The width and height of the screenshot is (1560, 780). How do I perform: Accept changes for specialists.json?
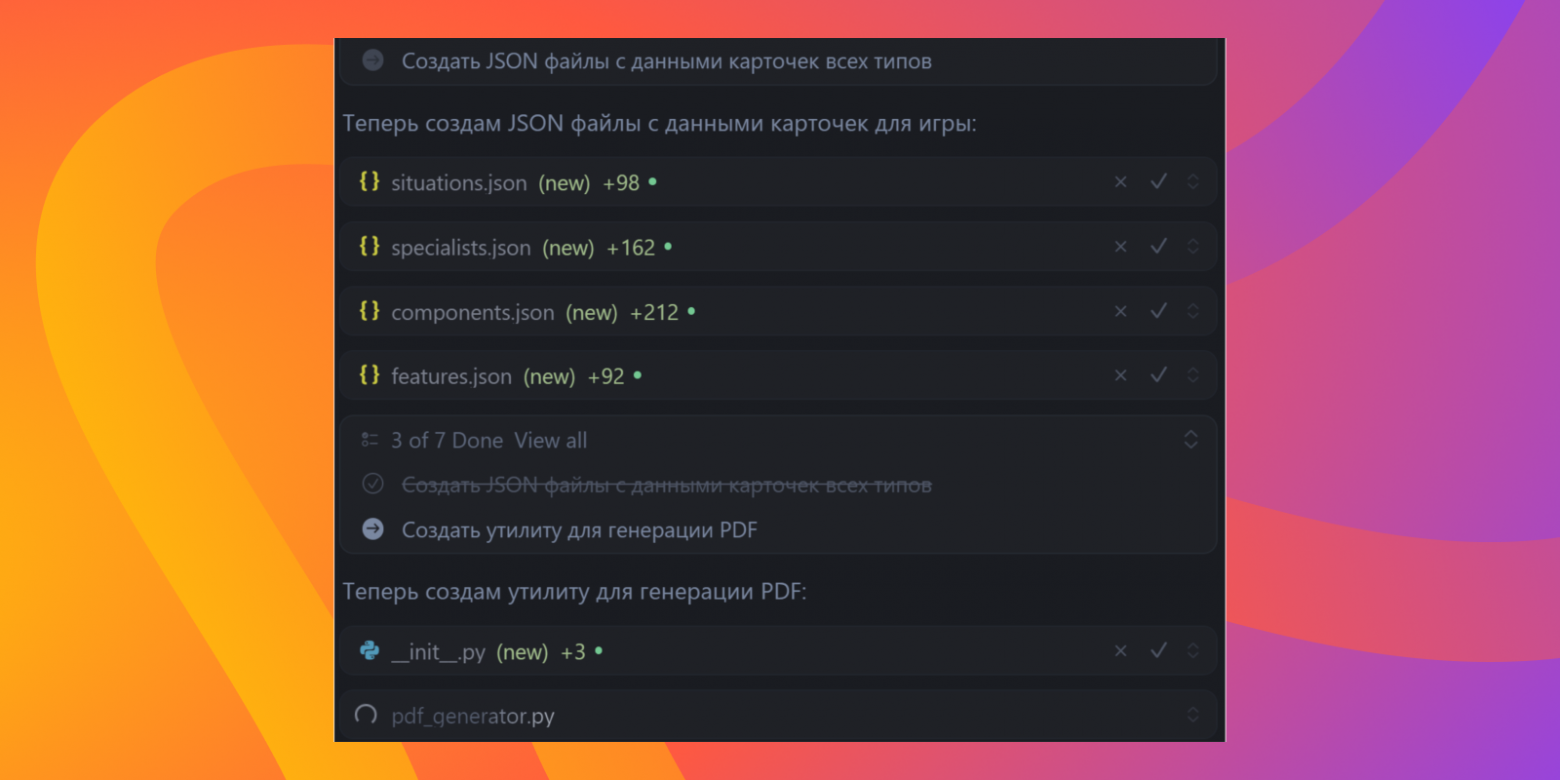(1158, 247)
